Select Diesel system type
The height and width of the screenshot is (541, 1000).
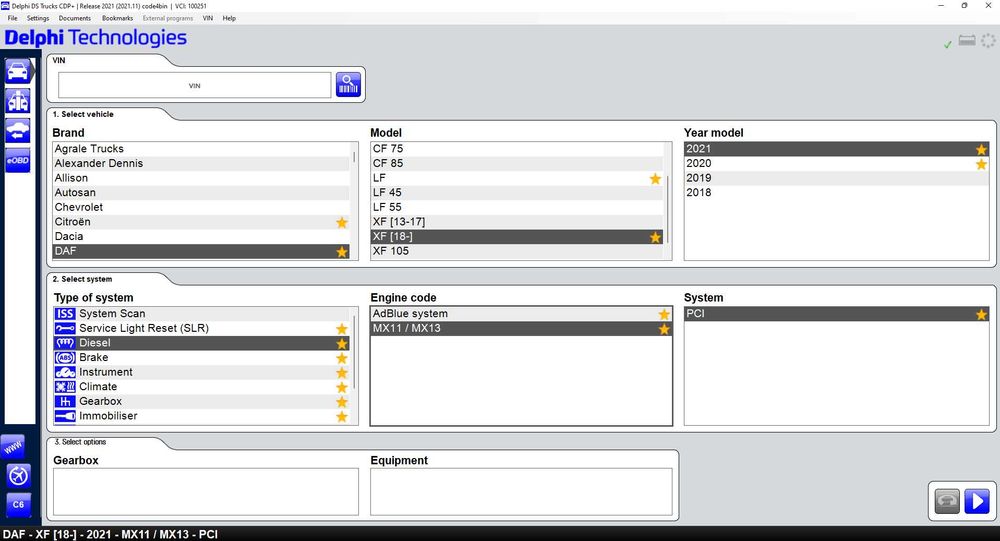coord(202,343)
